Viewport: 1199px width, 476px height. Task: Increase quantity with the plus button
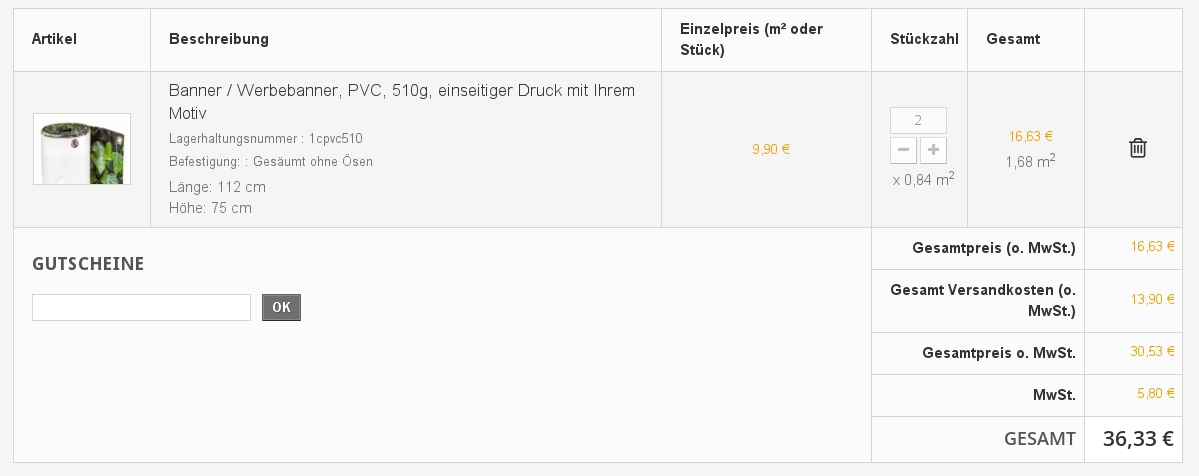point(933,150)
